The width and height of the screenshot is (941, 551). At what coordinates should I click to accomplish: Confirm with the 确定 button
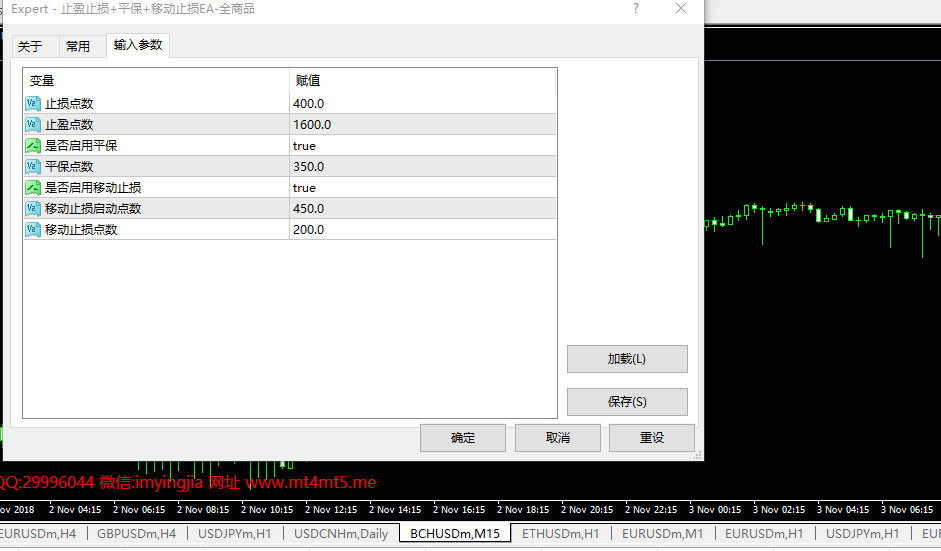click(463, 438)
